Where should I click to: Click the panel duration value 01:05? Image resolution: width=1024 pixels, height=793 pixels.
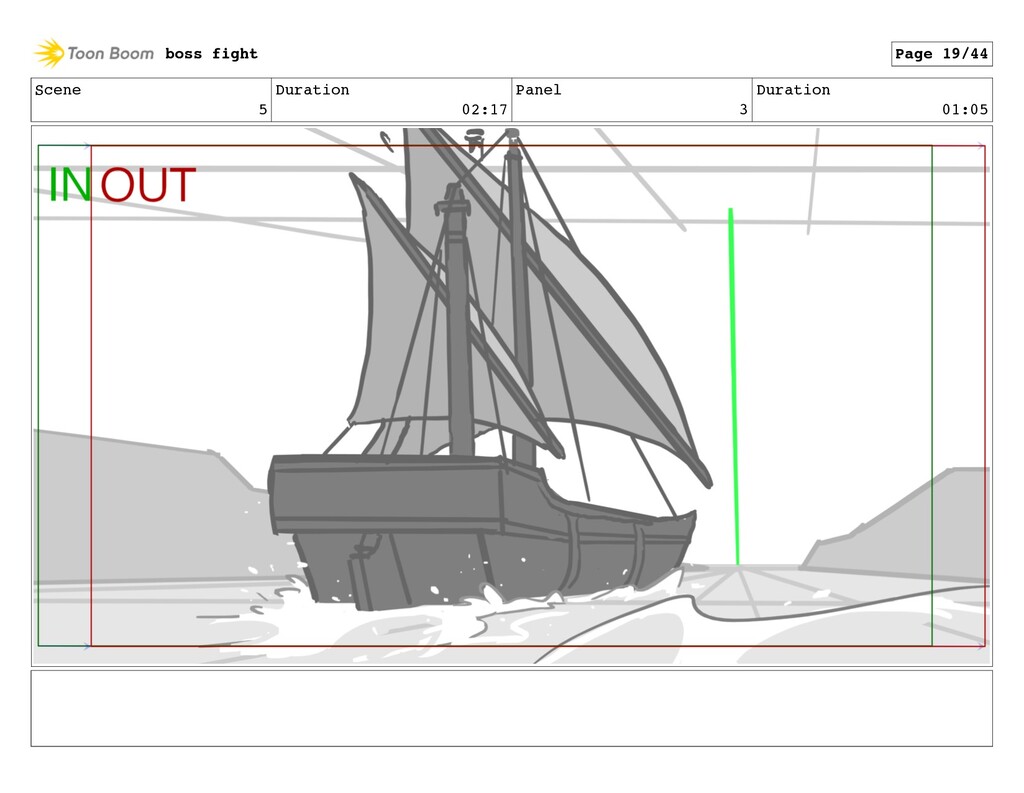coord(965,110)
